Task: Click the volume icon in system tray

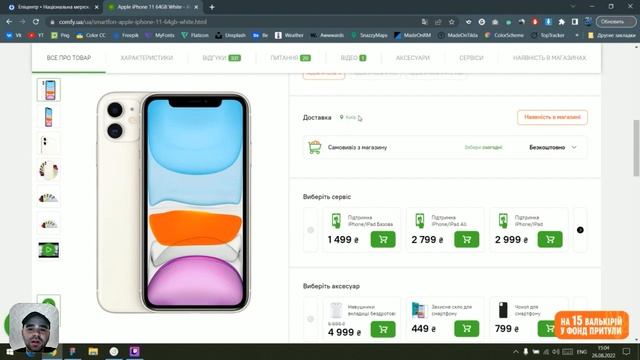Action: [x=556, y=351]
